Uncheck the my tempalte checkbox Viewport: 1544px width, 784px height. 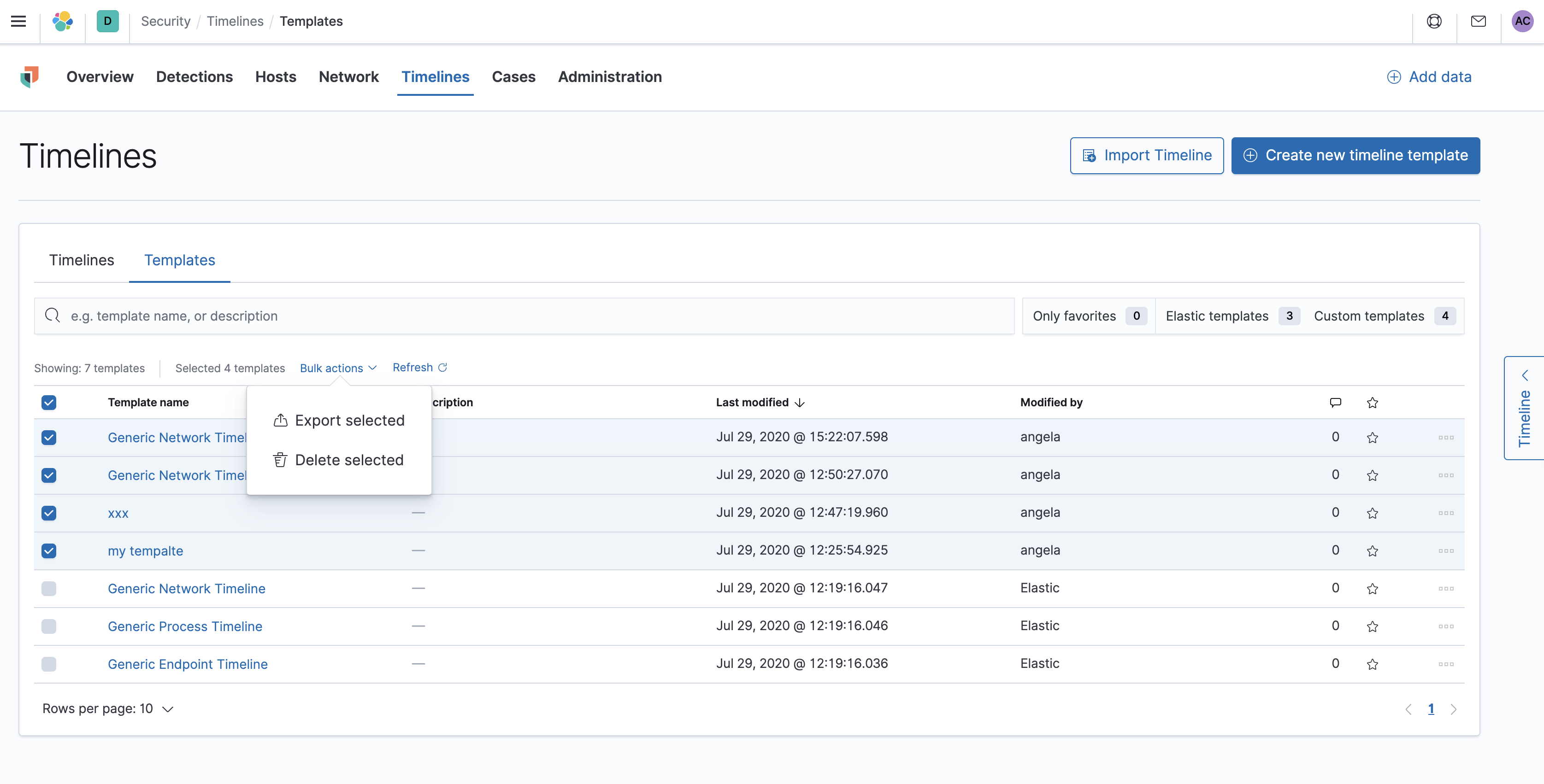(x=49, y=551)
